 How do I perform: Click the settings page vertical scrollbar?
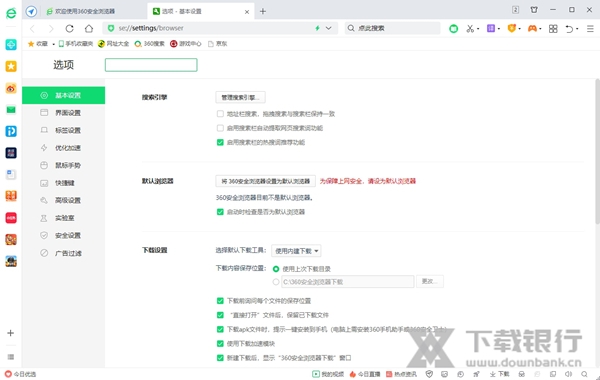click(597, 151)
